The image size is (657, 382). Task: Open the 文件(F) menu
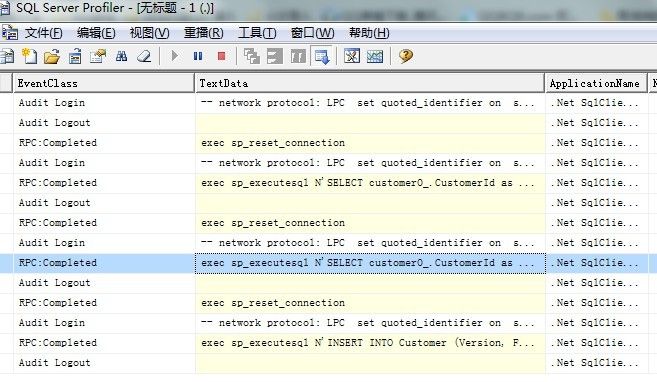(43, 33)
